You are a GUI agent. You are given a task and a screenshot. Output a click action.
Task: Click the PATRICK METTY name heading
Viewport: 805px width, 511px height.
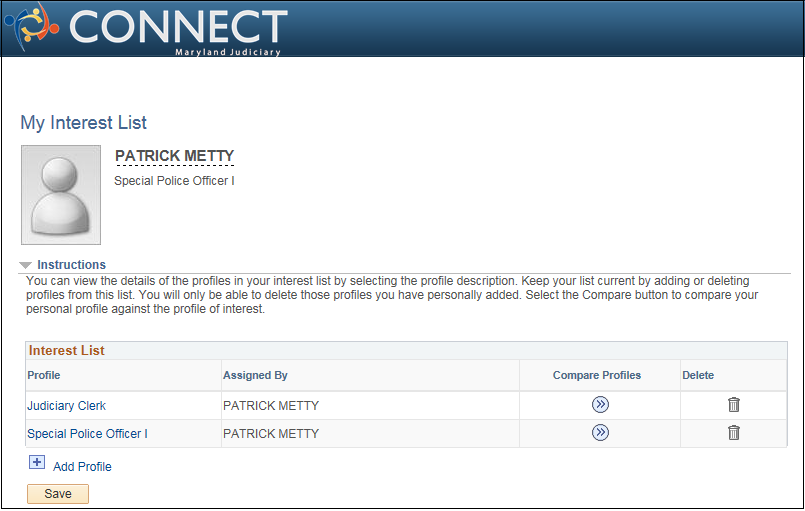pos(174,156)
